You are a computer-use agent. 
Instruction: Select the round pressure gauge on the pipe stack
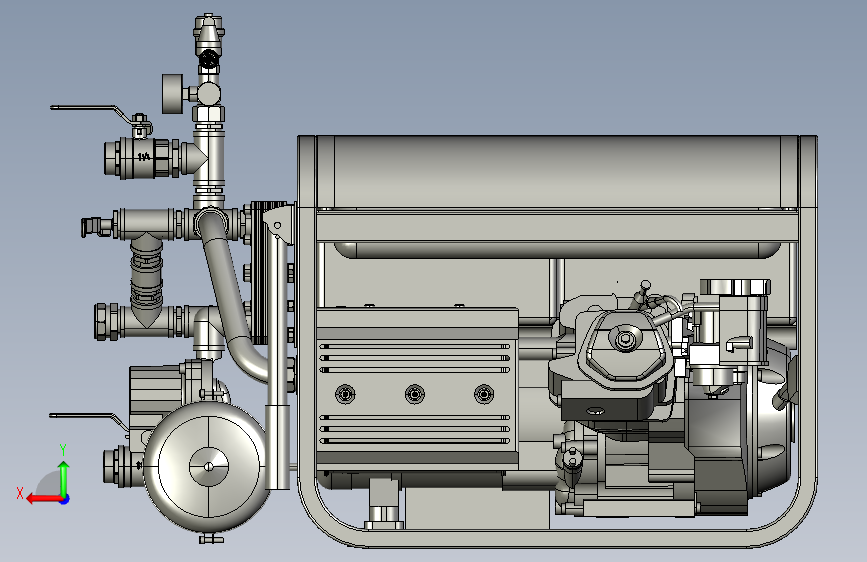pos(173,93)
